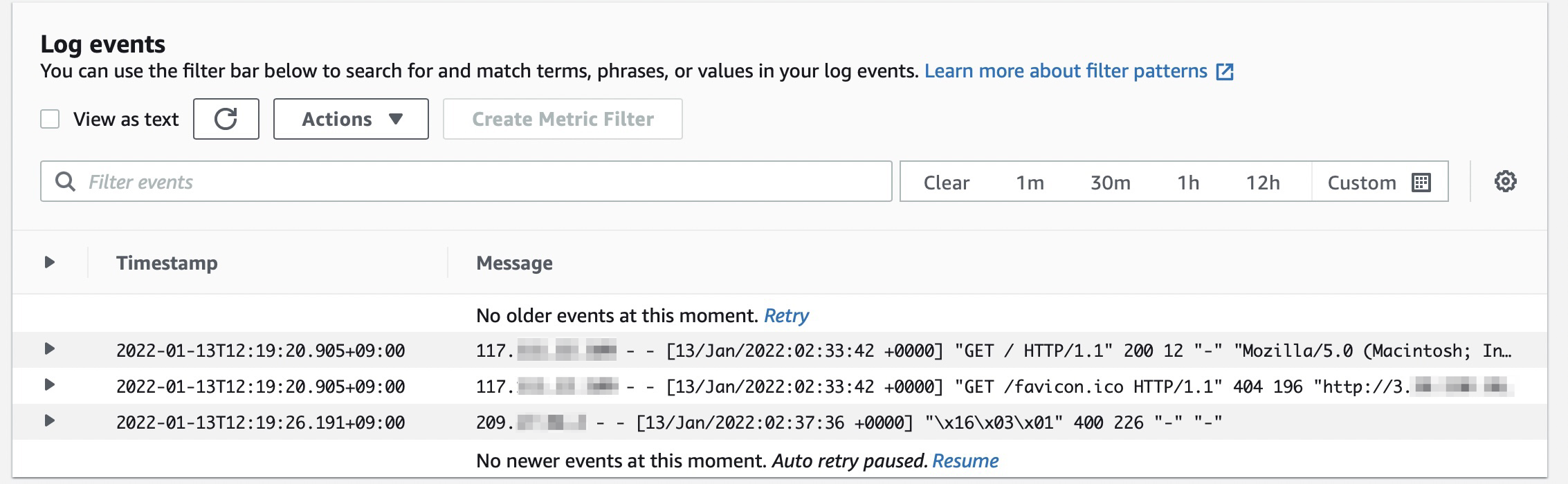Click the search magnifier icon in filter bar
Viewport: 1568px width, 484px height.
[65, 182]
